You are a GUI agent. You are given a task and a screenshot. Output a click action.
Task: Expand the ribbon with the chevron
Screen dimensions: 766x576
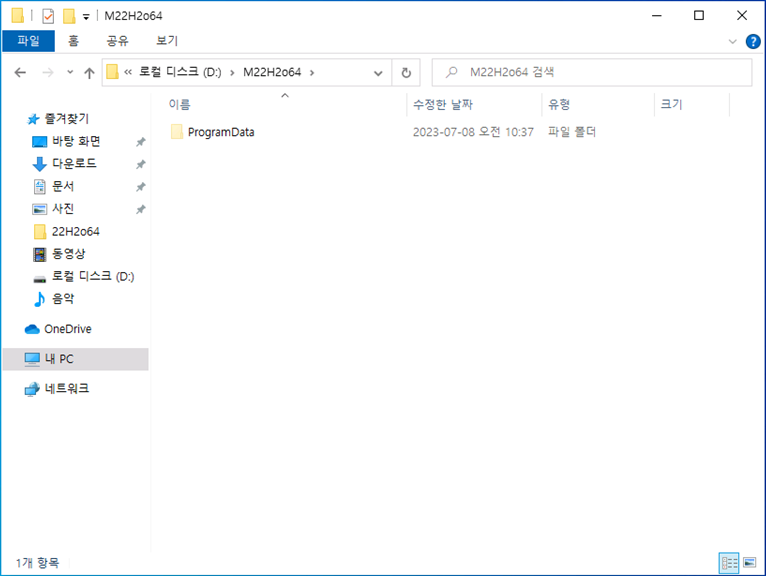tap(732, 42)
